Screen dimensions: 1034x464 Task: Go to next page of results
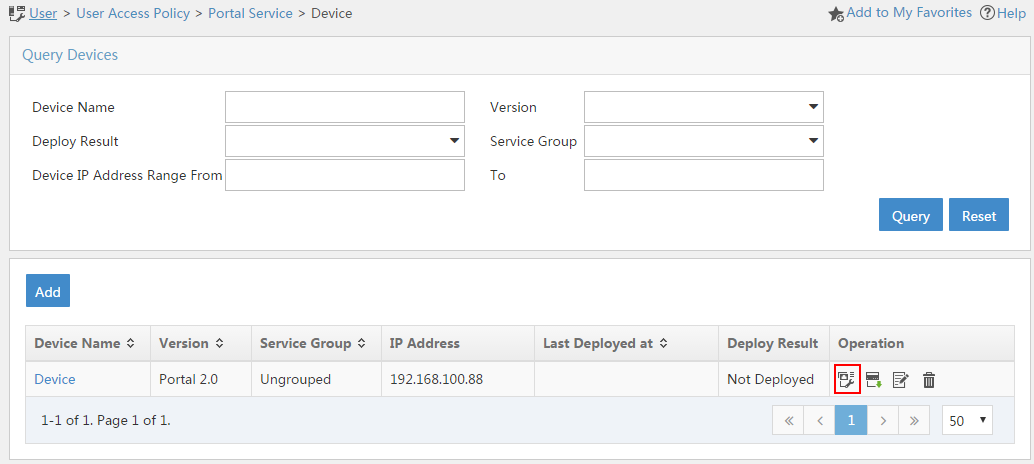(x=883, y=420)
